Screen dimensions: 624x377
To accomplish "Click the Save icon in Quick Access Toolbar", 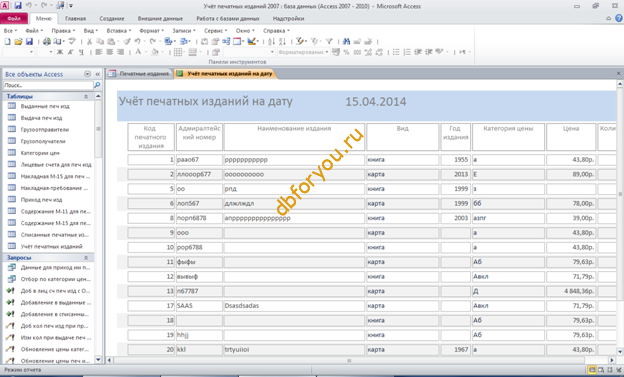I will pyautogui.click(x=18, y=6).
